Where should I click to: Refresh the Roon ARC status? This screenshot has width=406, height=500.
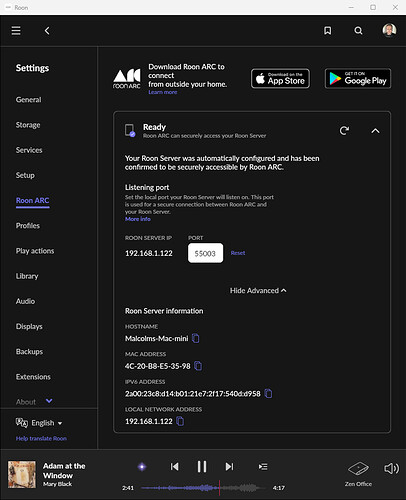[x=344, y=130]
